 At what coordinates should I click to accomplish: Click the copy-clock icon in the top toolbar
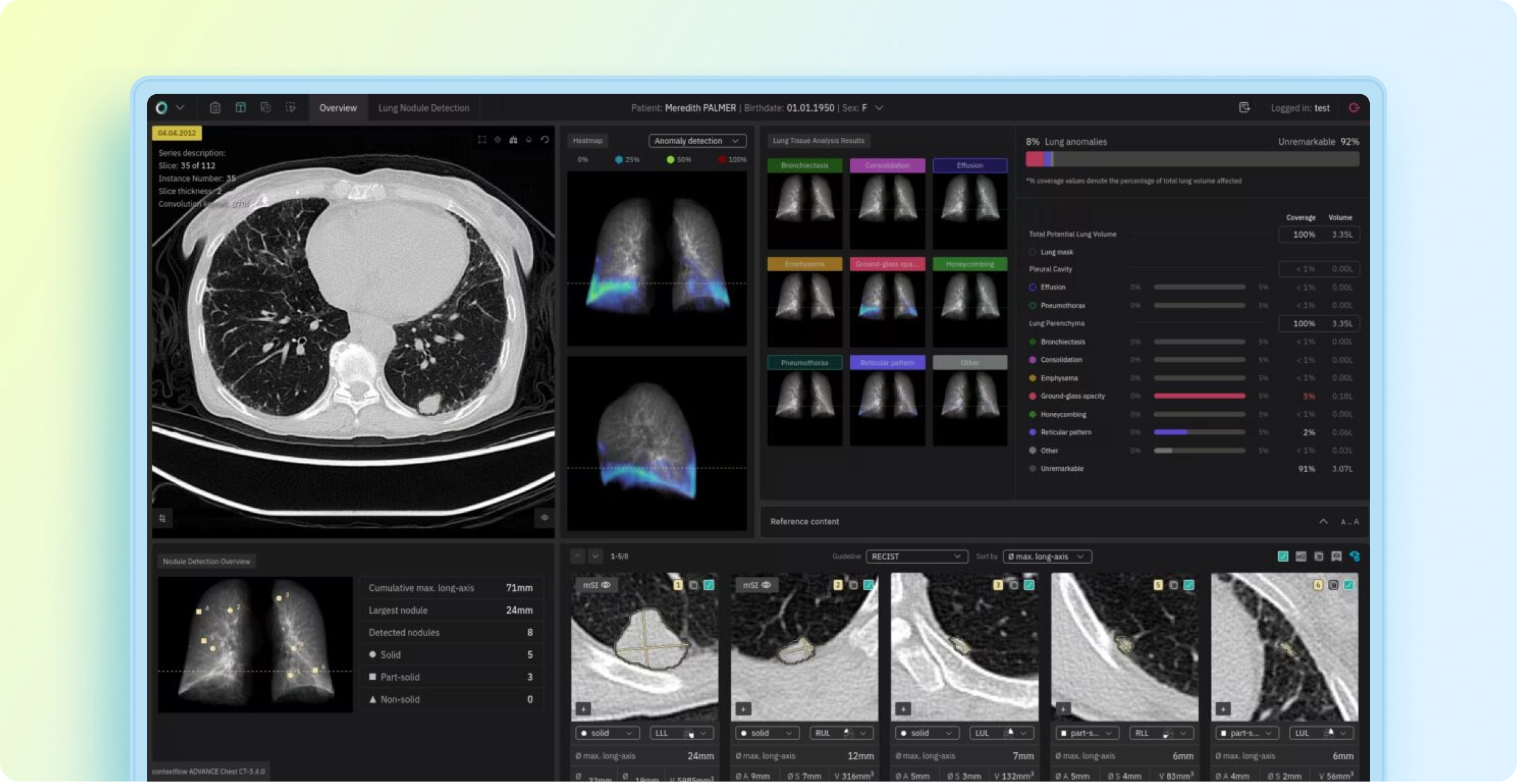click(266, 108)
